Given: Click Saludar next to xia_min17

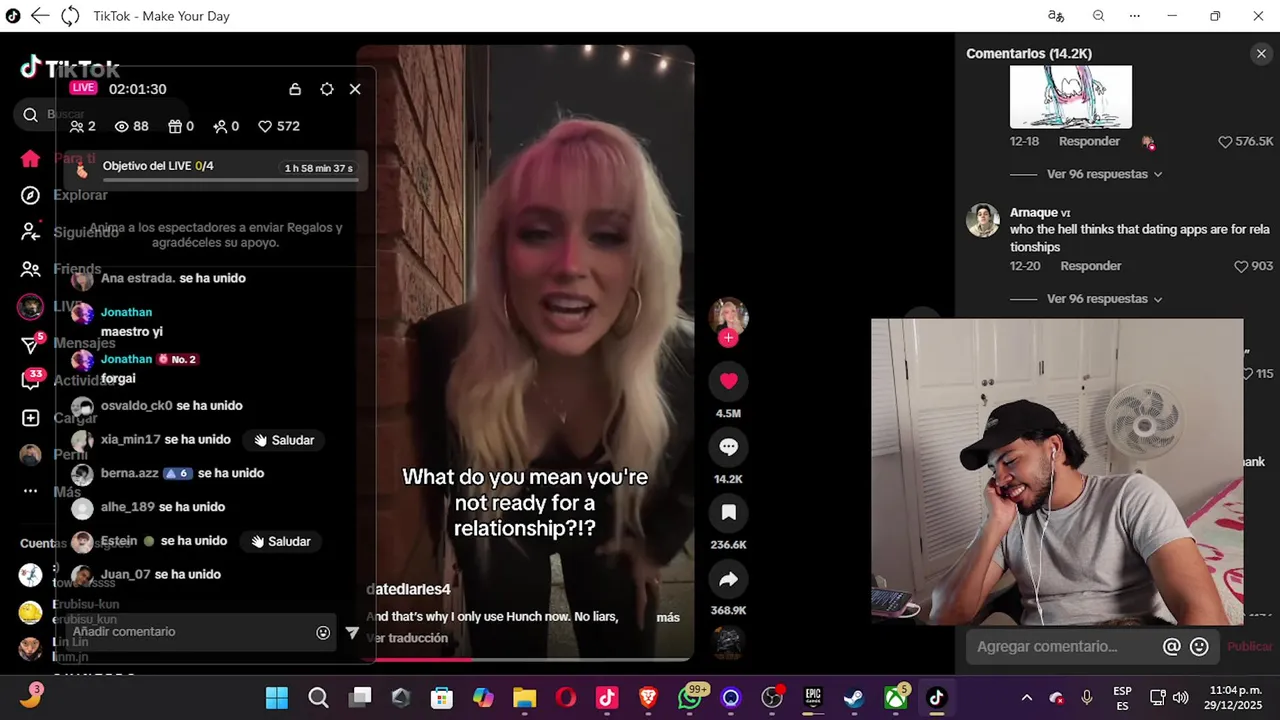Looking at the screenshot, I should tap(284, 440).
